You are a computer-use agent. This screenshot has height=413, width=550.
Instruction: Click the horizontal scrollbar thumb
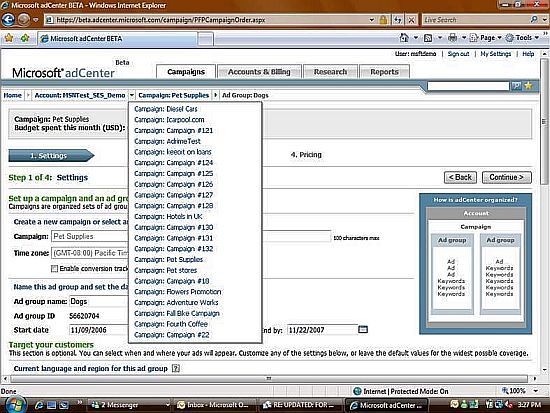(269, 379)
